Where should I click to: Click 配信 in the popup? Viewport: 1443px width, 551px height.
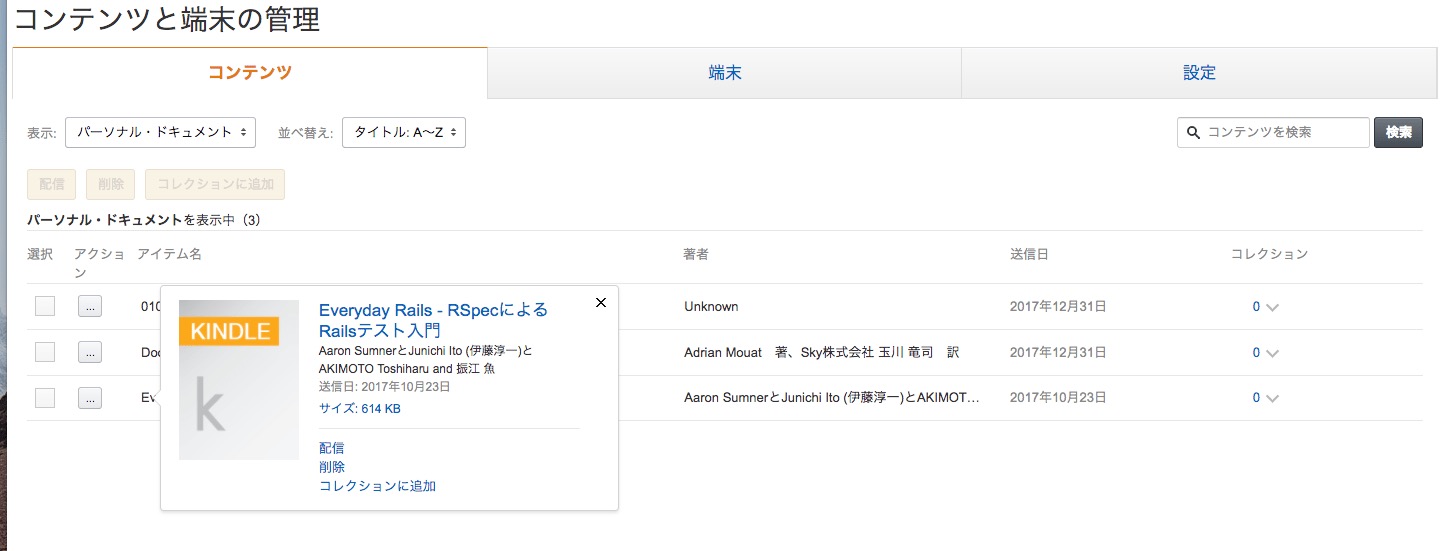pos(332,448)
